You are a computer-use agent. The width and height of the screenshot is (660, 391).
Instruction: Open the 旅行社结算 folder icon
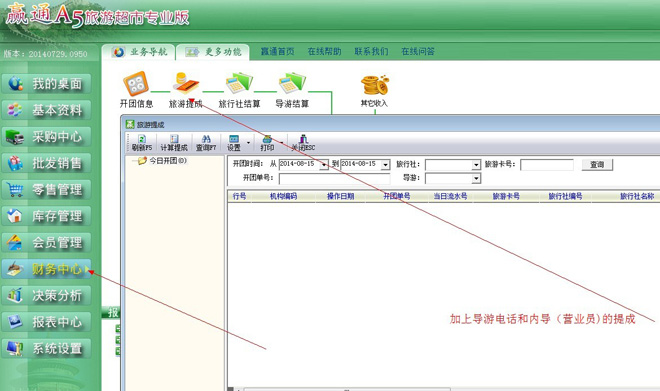(239, 83)
